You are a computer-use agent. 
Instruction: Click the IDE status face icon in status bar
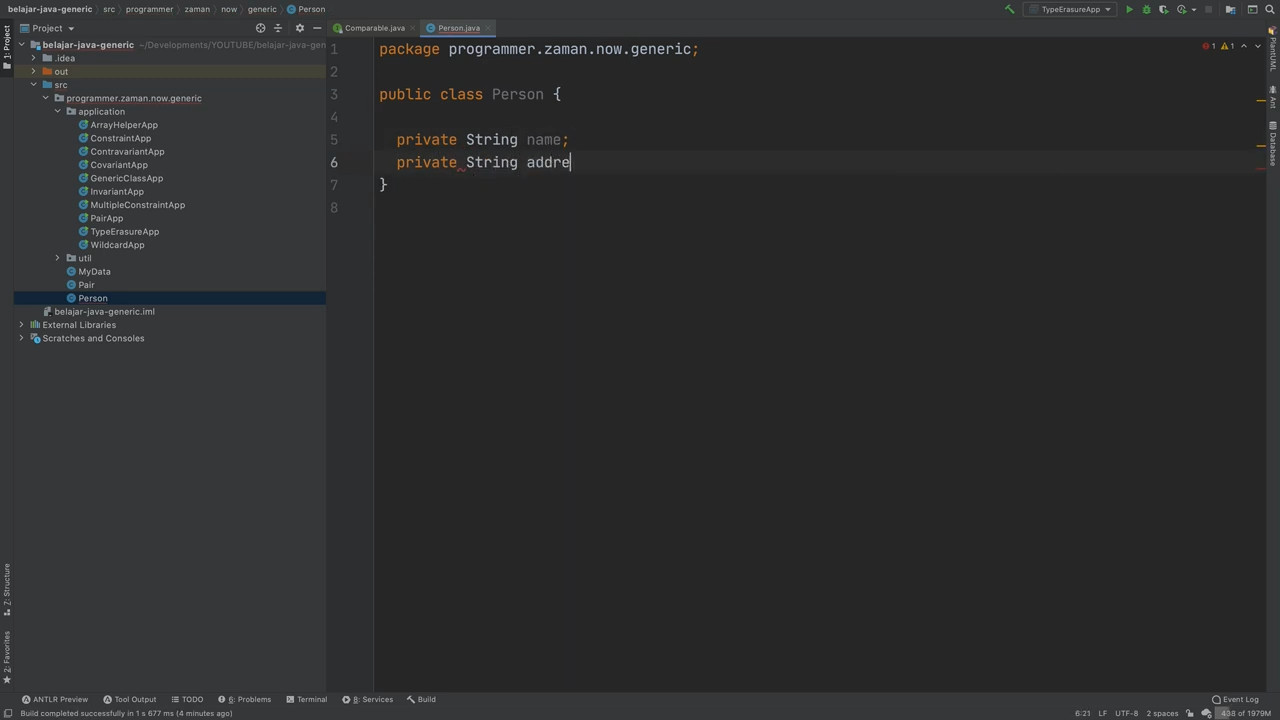pos(1208,713)
